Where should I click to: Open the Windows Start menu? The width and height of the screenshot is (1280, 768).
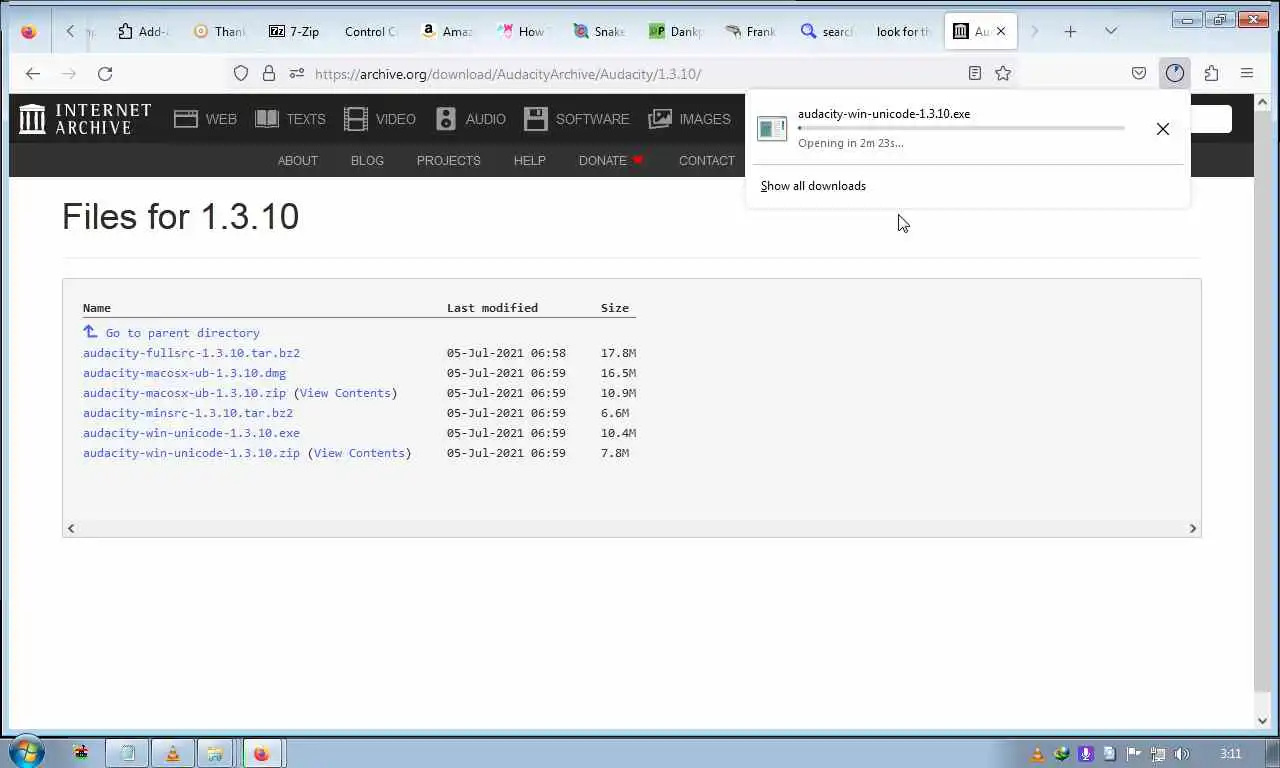pyautogui.click(x=27, y=752)
